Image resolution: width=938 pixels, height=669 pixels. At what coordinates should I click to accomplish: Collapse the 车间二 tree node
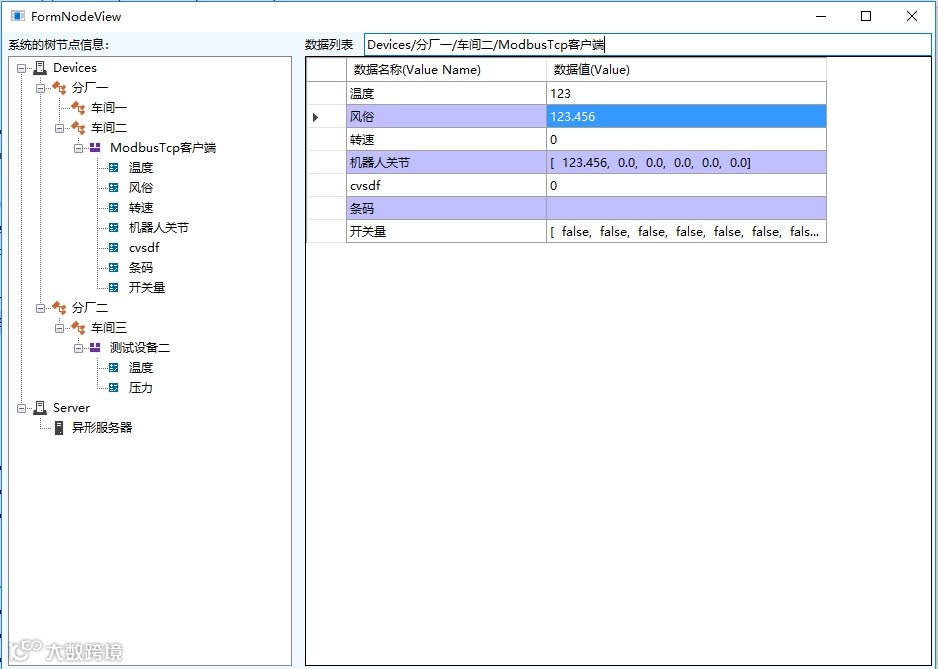(x=59, y=128)
